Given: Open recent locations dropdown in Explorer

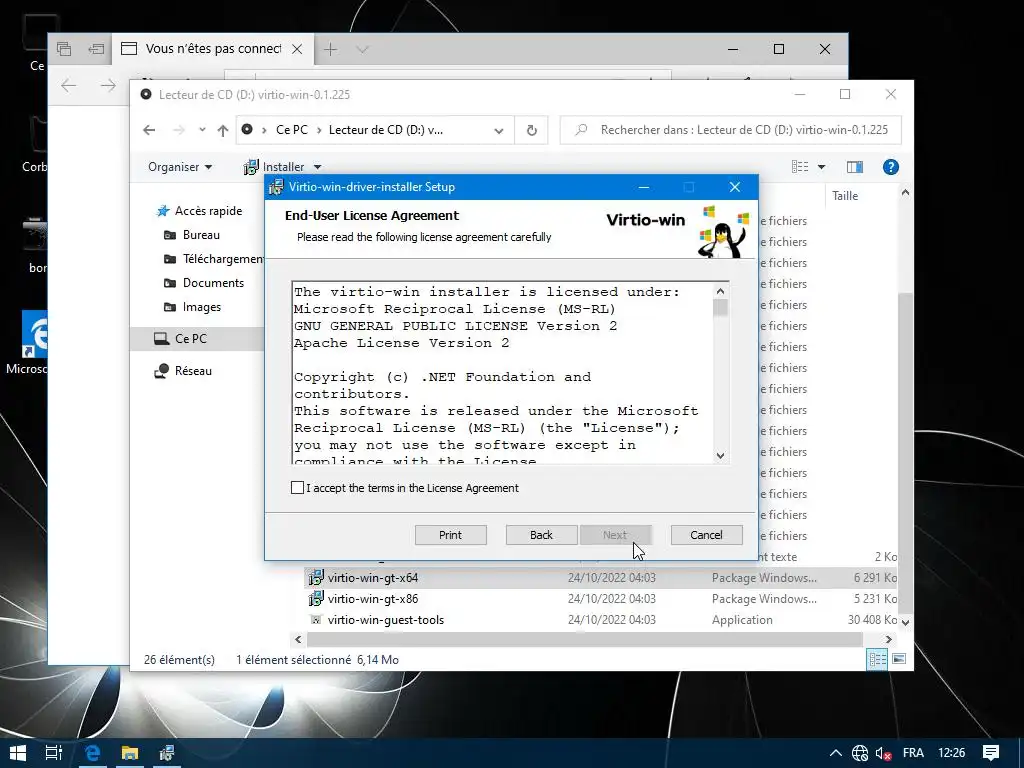Looking at the screenshot, I should (x=202, y=130).
